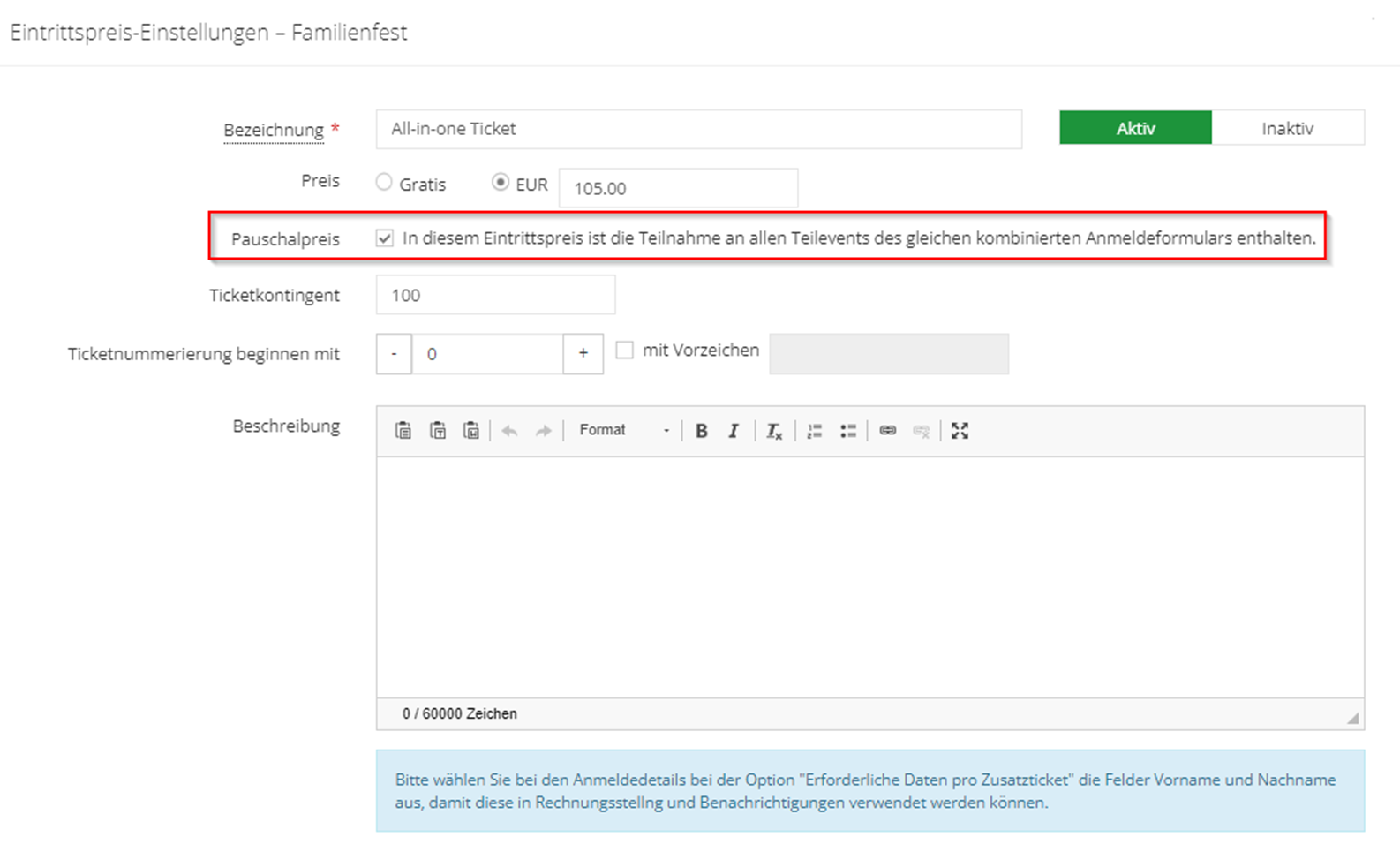Click Paste from Word icon
Viewport: 1400px width, 852px height.
[x=471, y=431]
